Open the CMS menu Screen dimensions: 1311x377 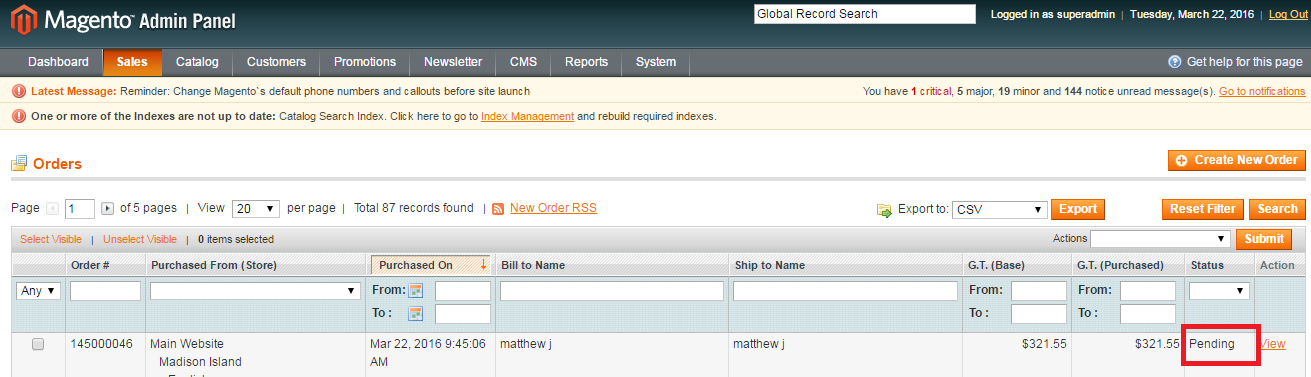(x=523, y=62)
